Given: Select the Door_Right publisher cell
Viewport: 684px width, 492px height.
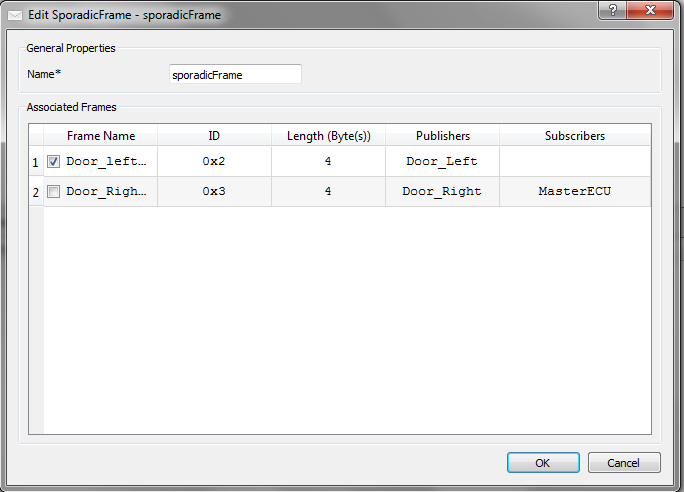Looking at the screenshot, I should point(442,191).
